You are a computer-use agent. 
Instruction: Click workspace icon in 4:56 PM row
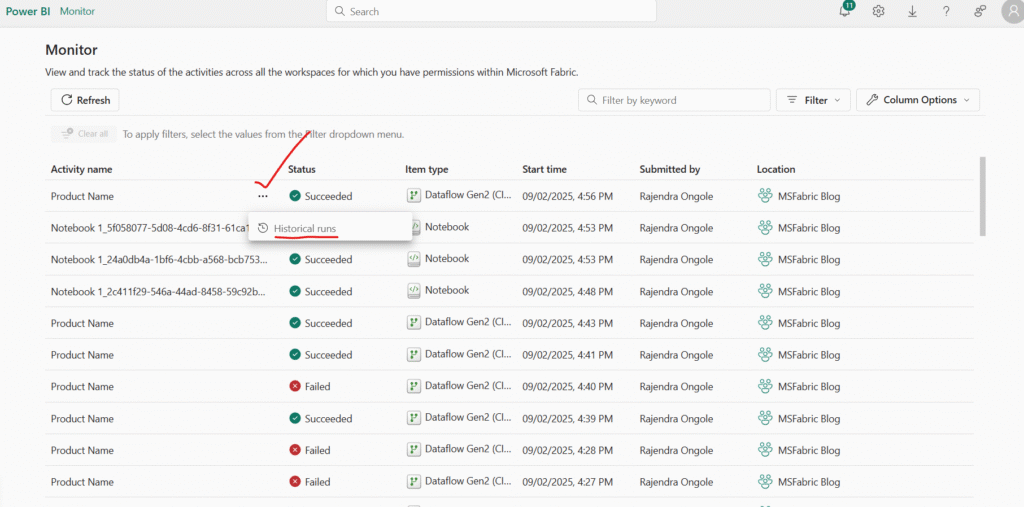coord(765,196)
